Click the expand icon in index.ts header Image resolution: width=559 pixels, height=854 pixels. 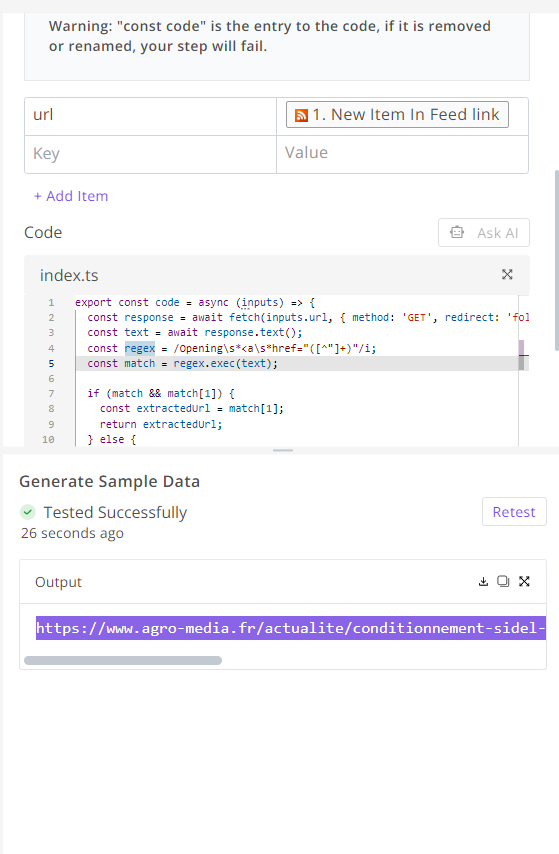click(507, 274)
